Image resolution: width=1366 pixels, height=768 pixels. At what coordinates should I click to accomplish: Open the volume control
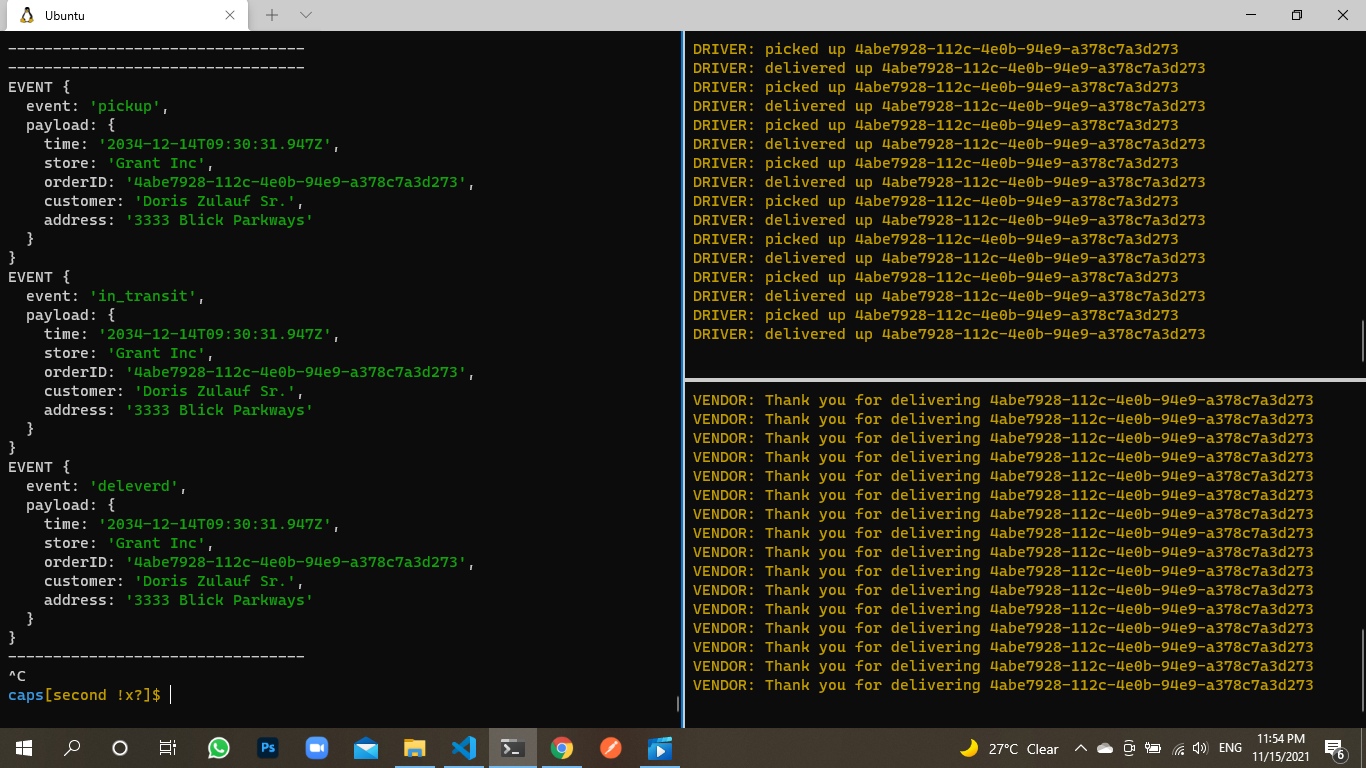(x=1201, y=749)
